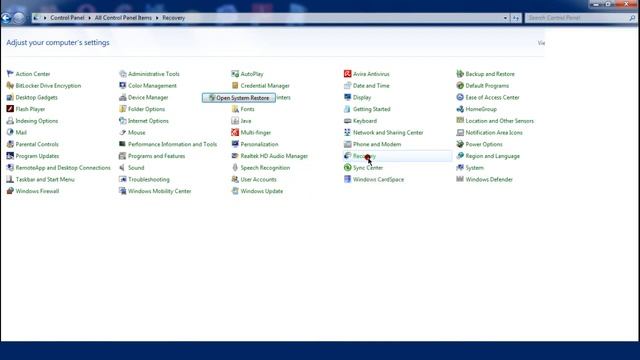Open the Date and Time icon
This screenshot has width=640, height=360.
point(347,86)
